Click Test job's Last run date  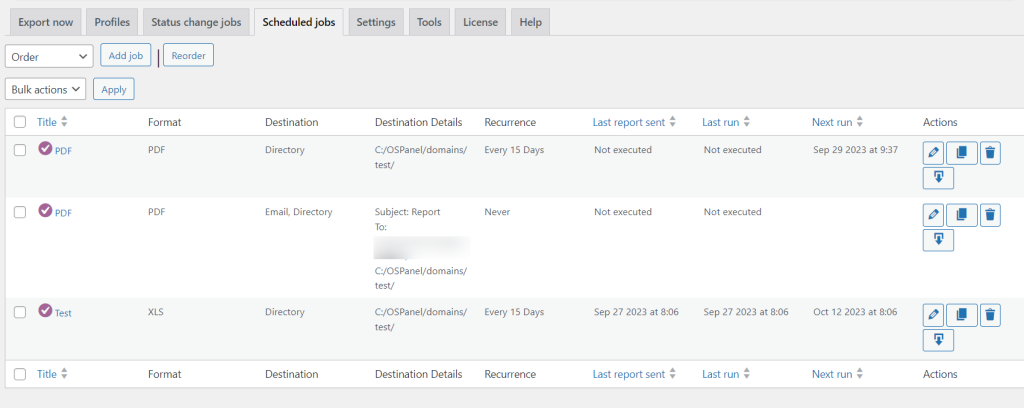pyautogui.click(x=746, y=312)
